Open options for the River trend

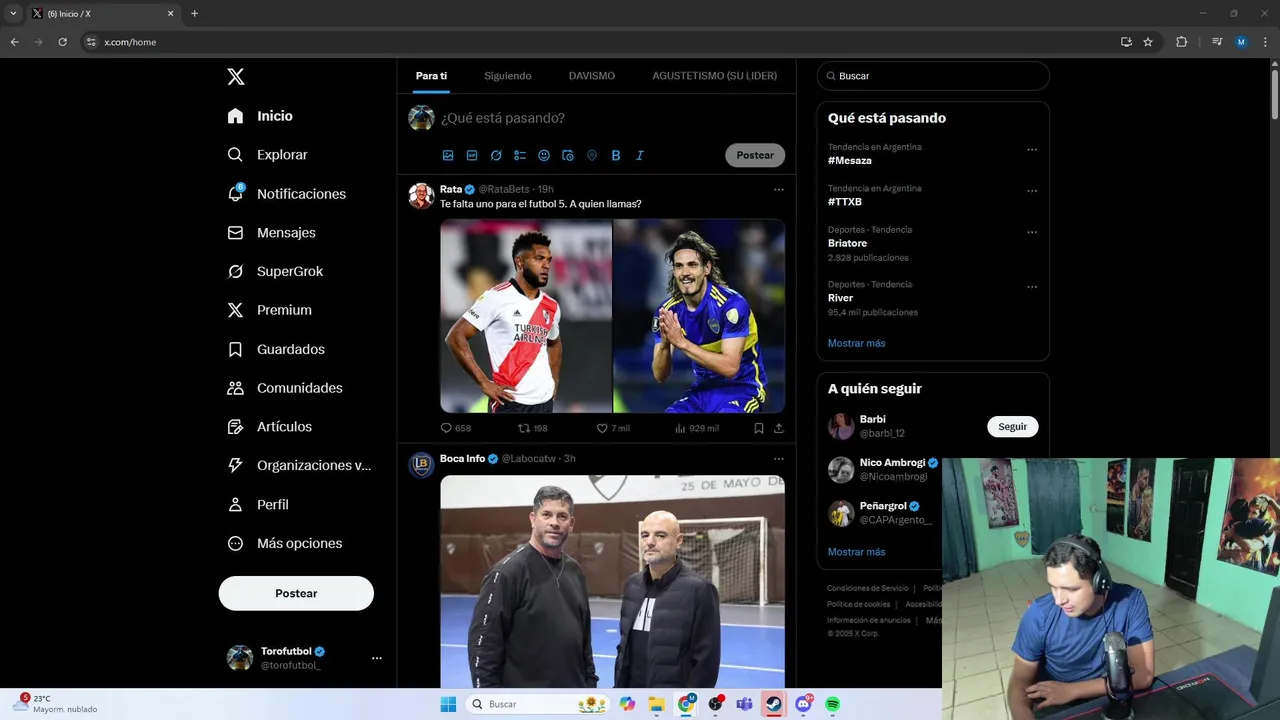coord(1032,287)
